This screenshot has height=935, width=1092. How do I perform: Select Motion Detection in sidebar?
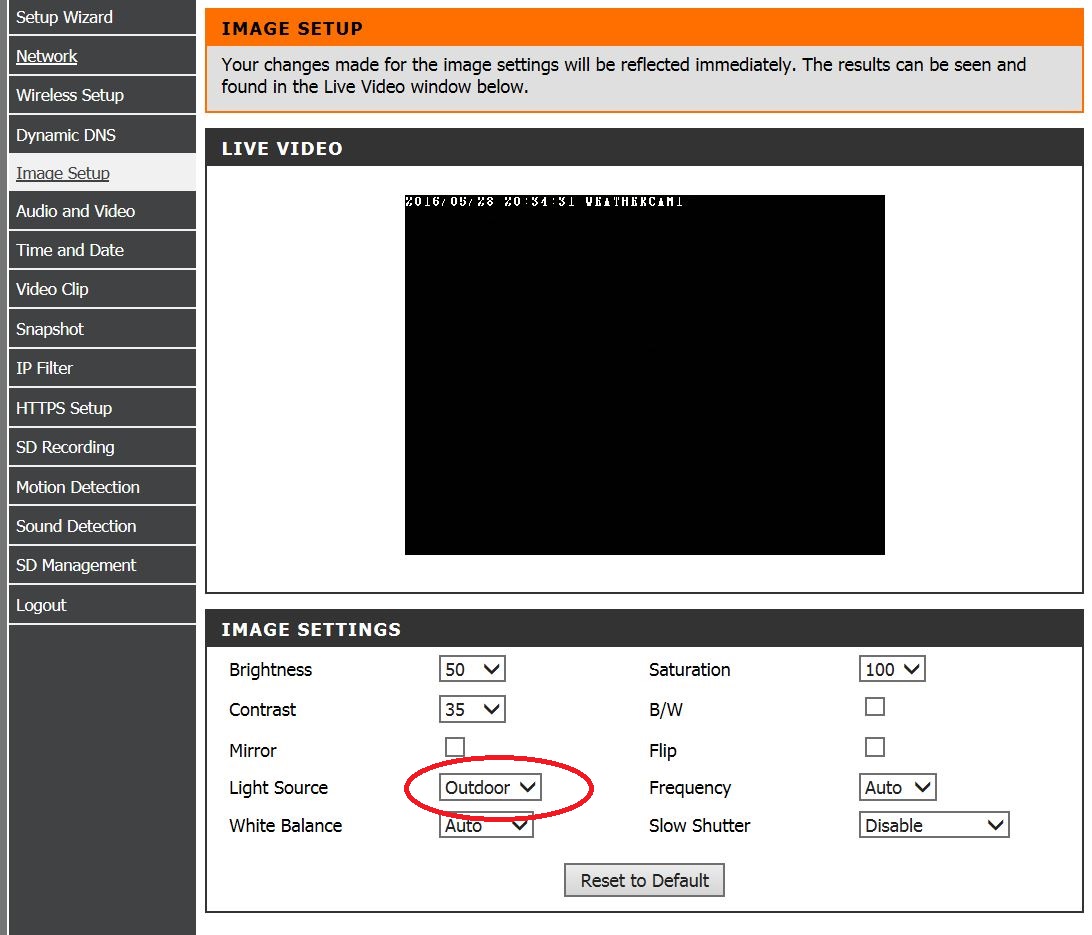coord(78,488)
